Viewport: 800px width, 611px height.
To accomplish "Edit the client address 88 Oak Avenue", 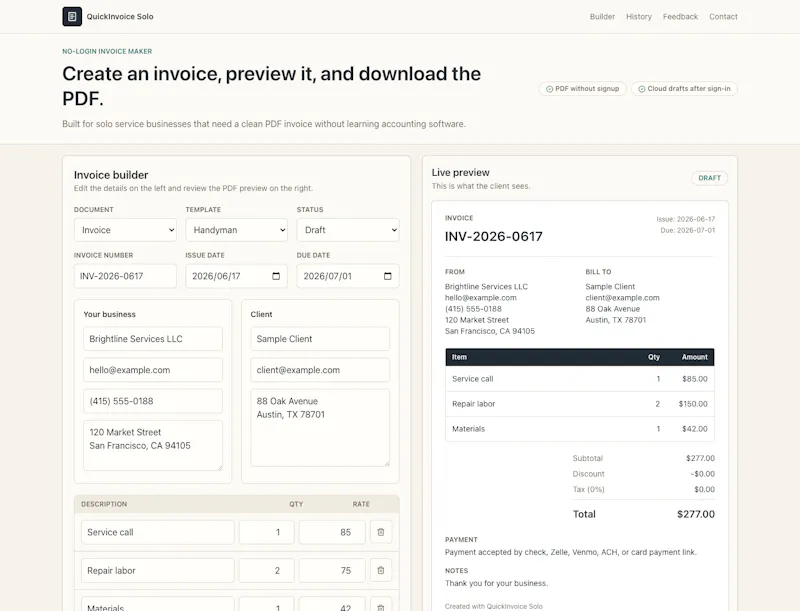I will pyautogui.click(x=320, y=427).
